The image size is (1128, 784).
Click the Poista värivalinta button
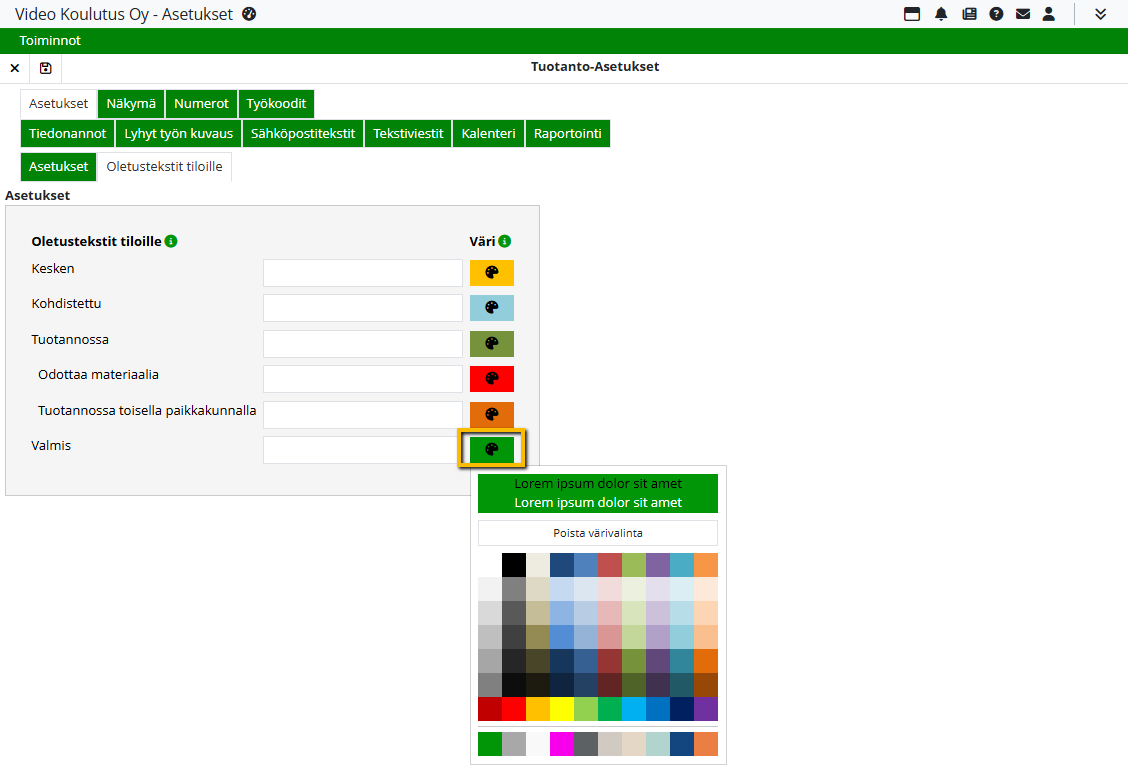(597, 533)
